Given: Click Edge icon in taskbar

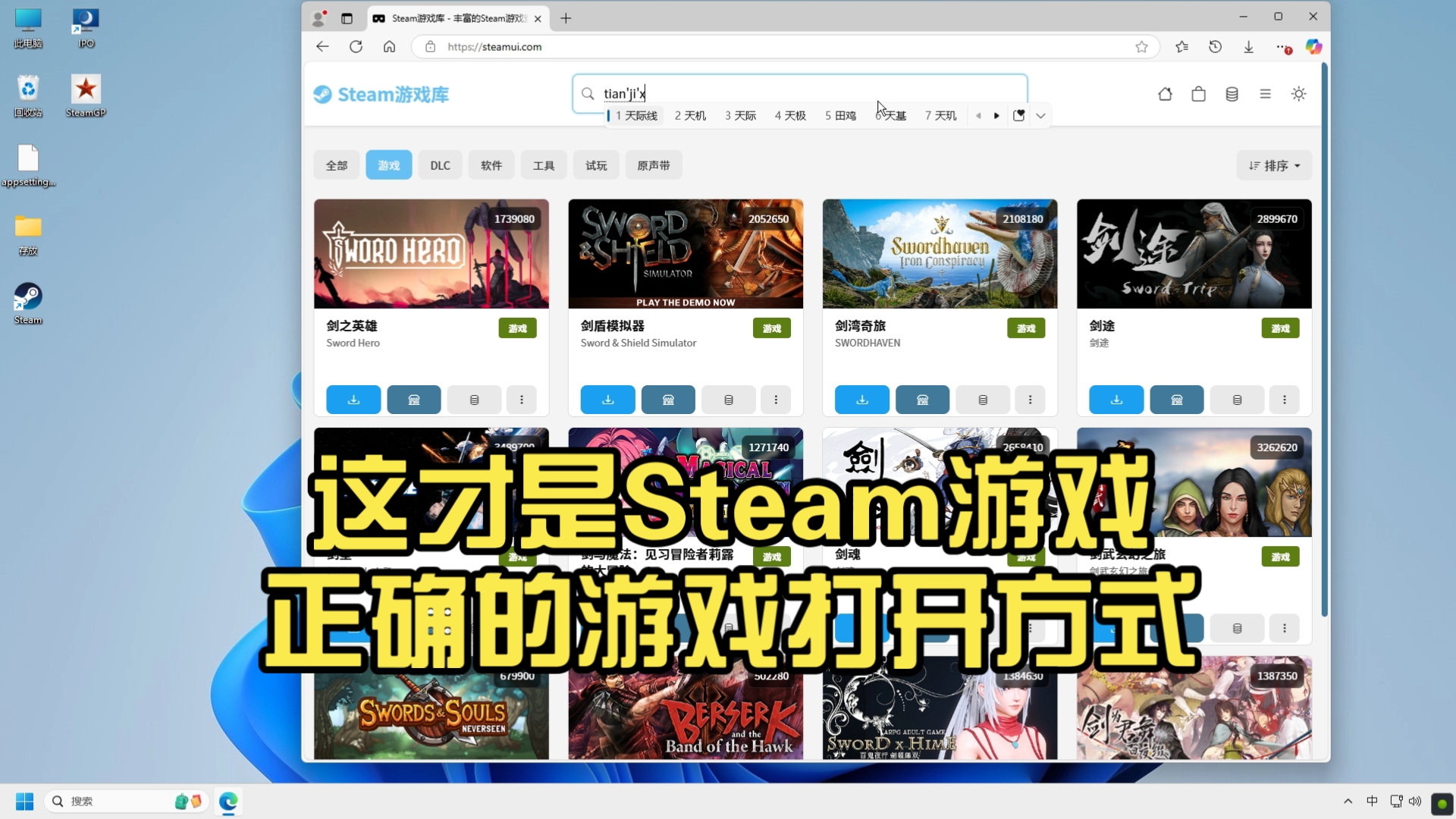Looking at the screenshot, I should tap(228, 801).
